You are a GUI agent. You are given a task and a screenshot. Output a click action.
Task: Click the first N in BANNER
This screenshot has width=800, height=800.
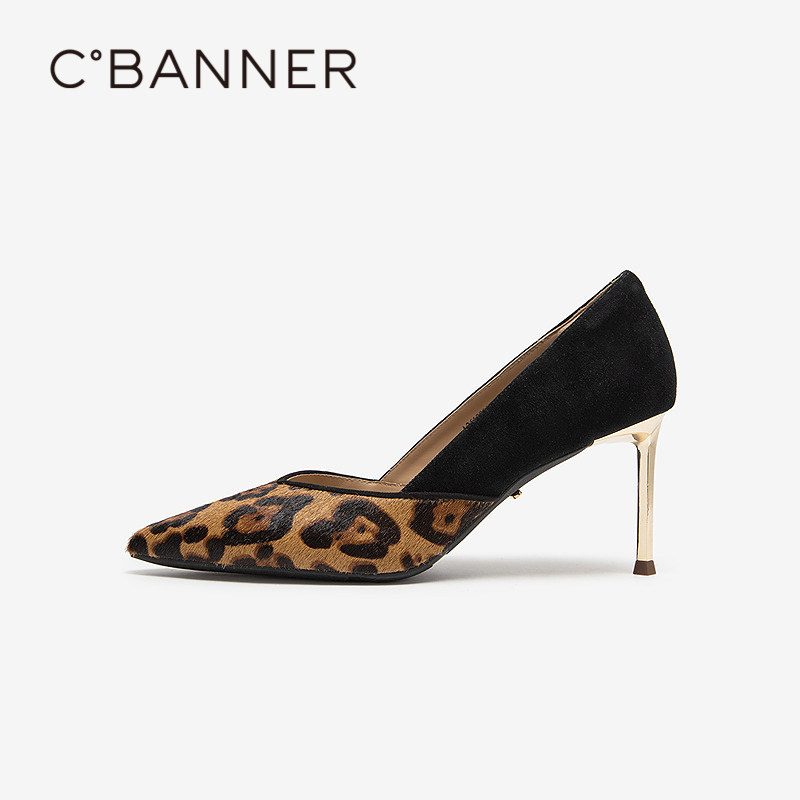[x=219, y=69]
